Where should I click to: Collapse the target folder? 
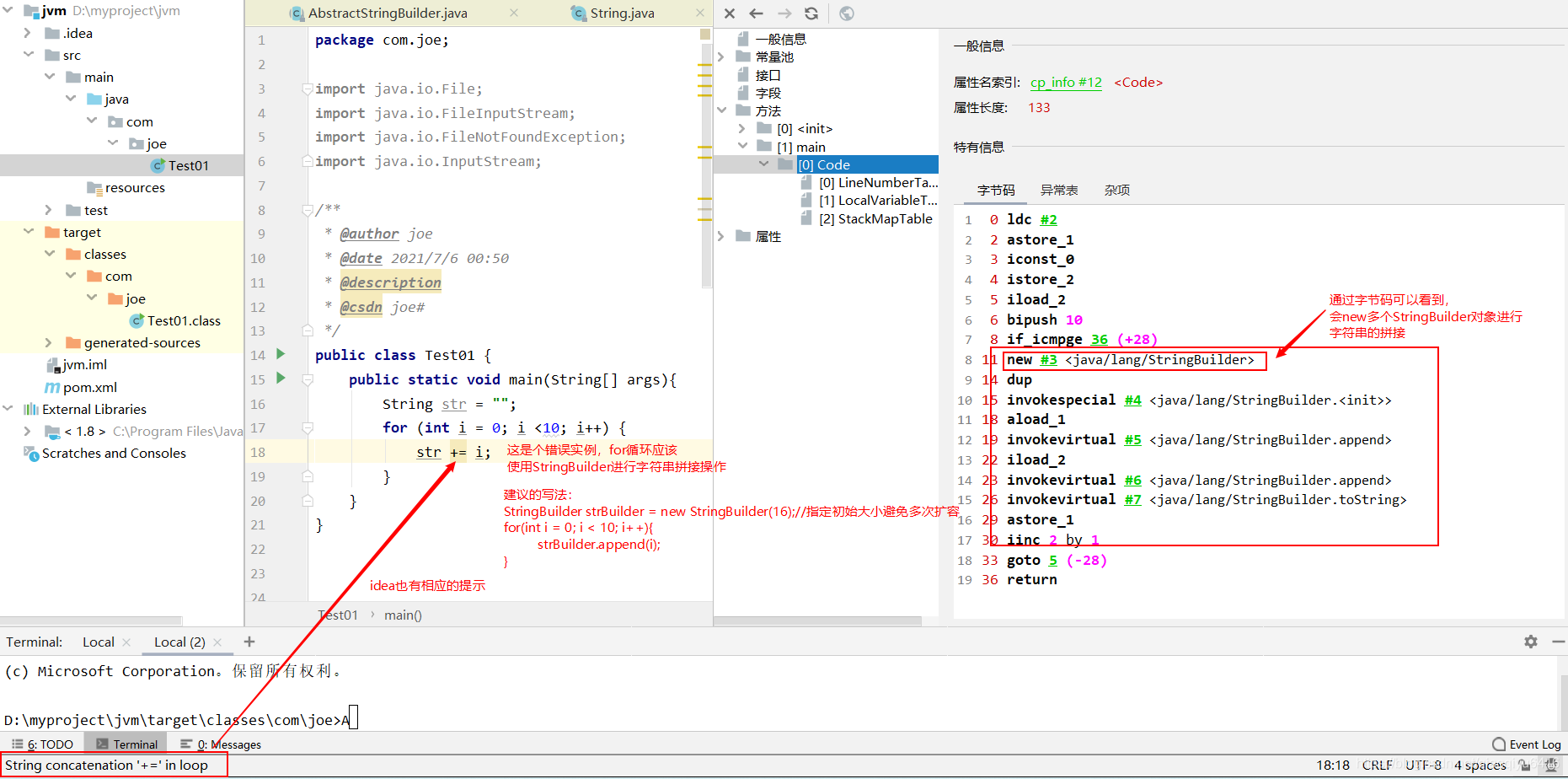click(x=28, y=232)
